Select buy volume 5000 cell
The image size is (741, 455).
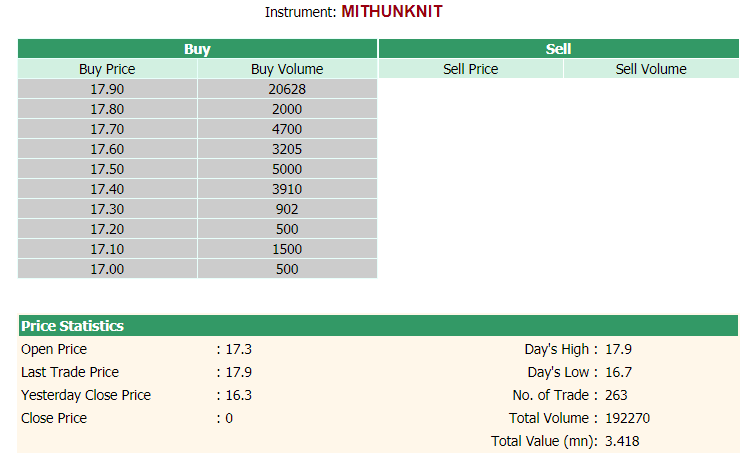coord(287,169)
